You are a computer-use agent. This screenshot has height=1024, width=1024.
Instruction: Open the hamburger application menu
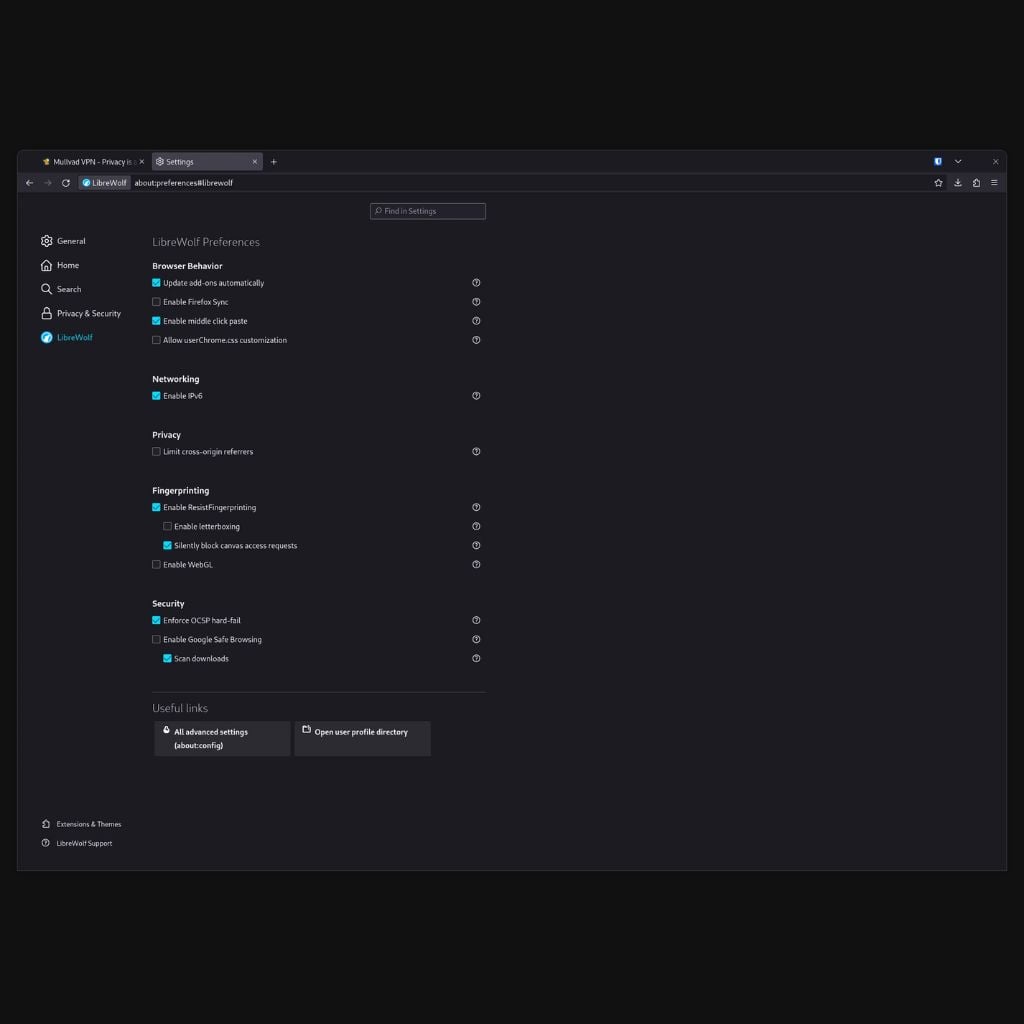994,183
